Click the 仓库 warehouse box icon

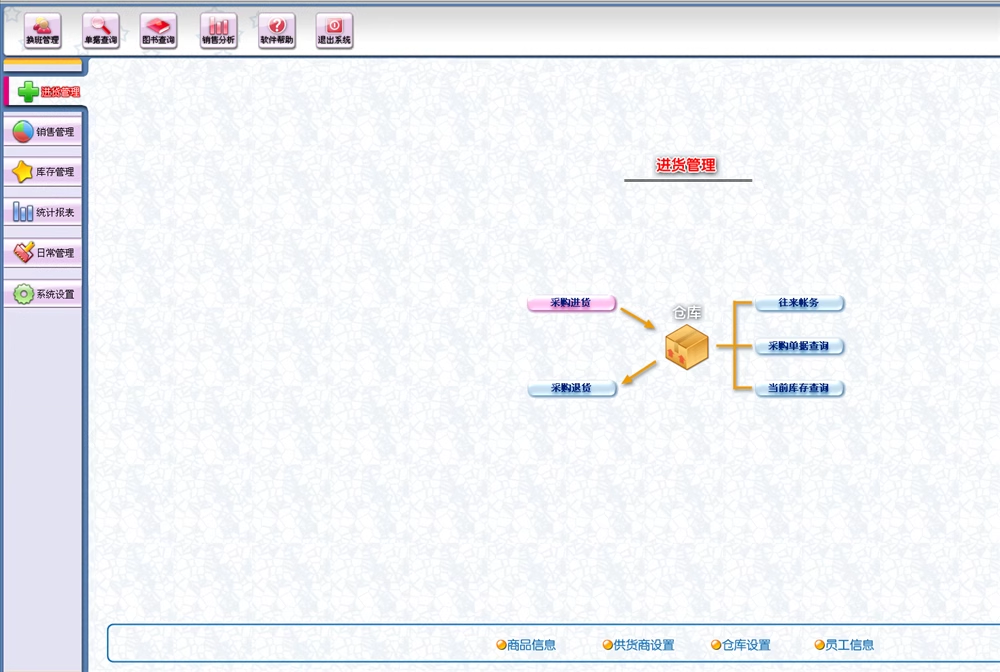pos(687,347)
